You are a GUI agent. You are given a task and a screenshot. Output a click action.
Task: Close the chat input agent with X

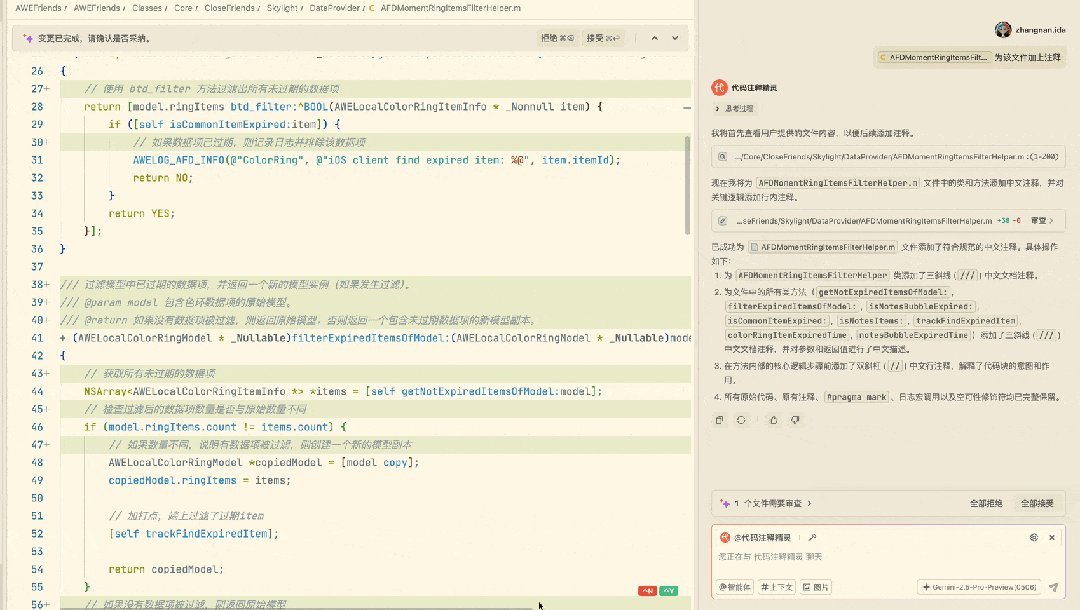tap(1053, 537)
